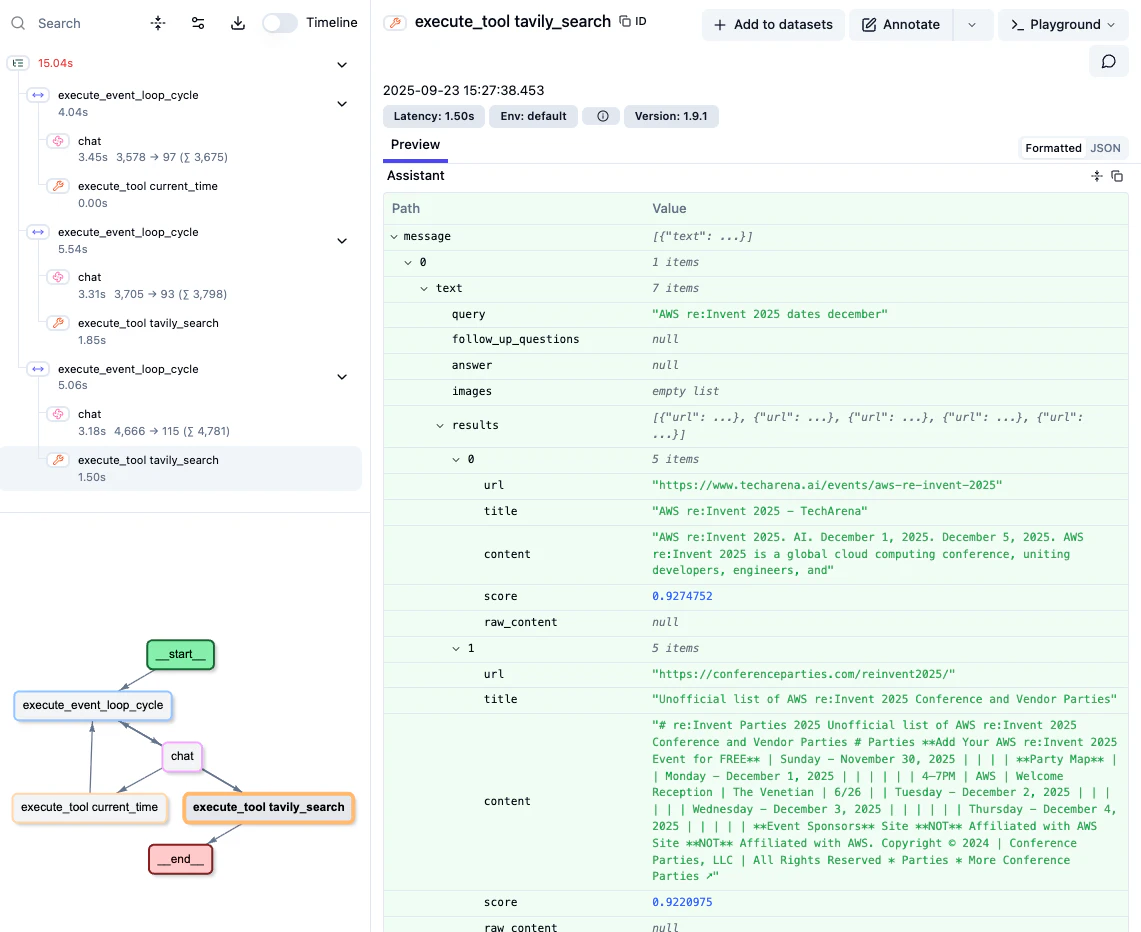
Task: Toggle the Timeline switch
Action: 279,23
